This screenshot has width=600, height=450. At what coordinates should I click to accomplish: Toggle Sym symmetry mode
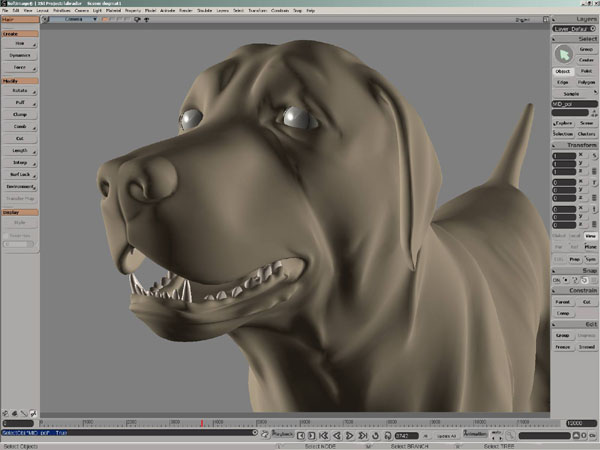click(x=591, y=257)
